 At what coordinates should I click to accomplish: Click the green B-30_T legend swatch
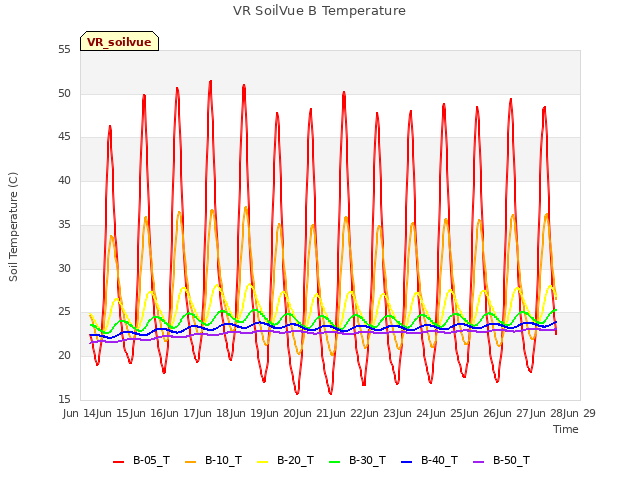click(334, 462)
